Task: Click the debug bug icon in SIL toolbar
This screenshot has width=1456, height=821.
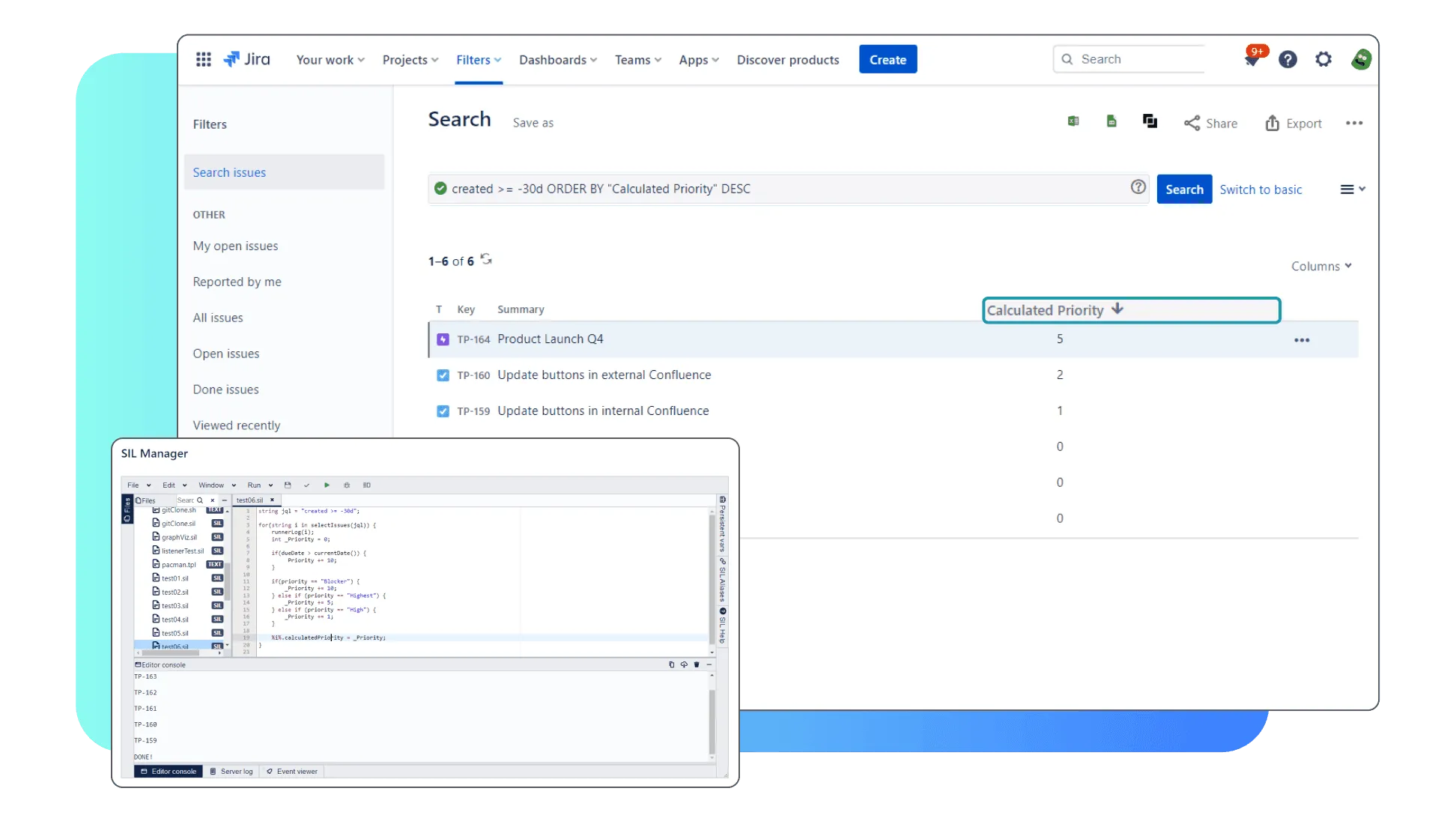Action: point(347,485)
